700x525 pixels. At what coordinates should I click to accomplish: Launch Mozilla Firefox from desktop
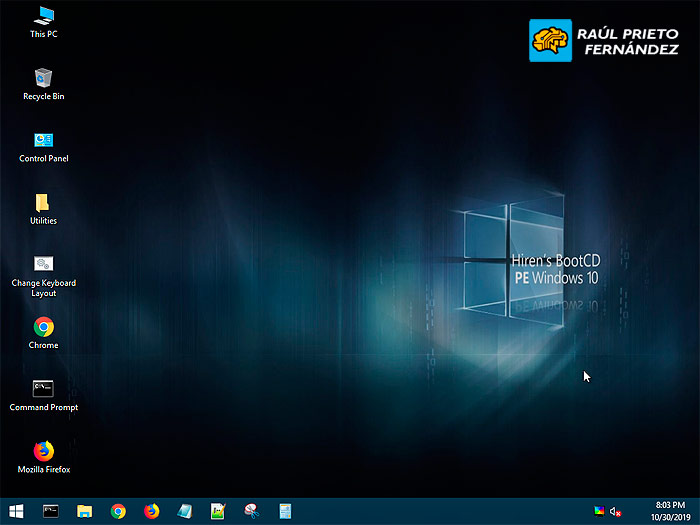click(44, 451)
